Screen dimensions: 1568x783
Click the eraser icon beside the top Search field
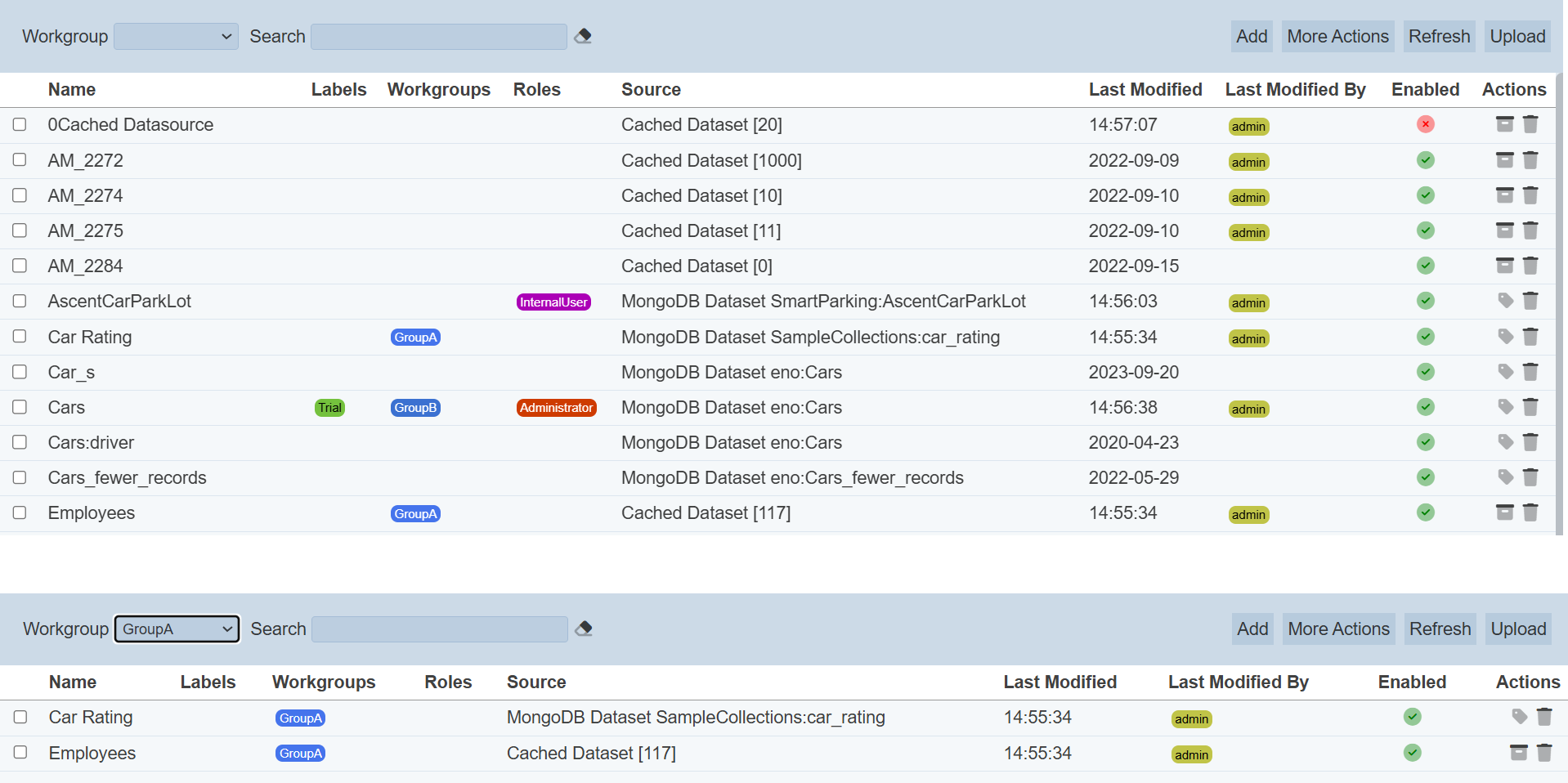pos(583,36)
